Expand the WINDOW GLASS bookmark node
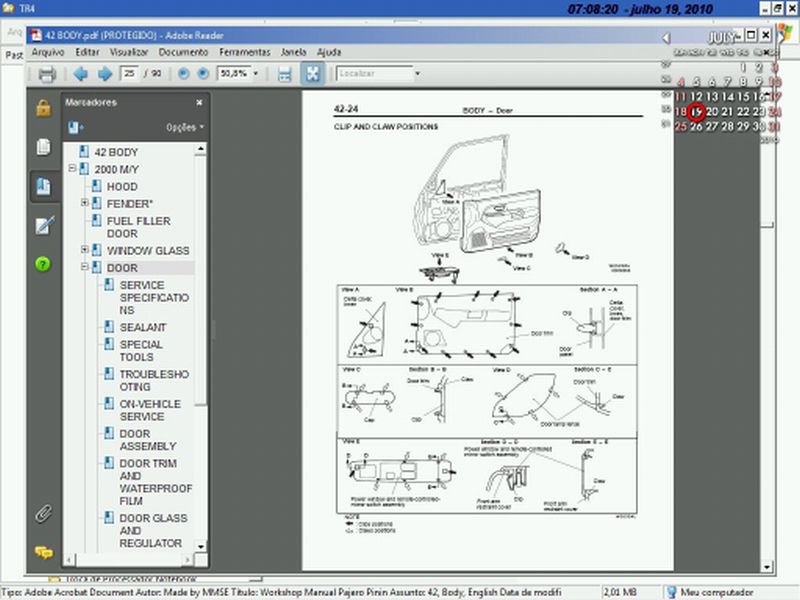The width and height of the screenshot is (800, 600). coord(85,249)
